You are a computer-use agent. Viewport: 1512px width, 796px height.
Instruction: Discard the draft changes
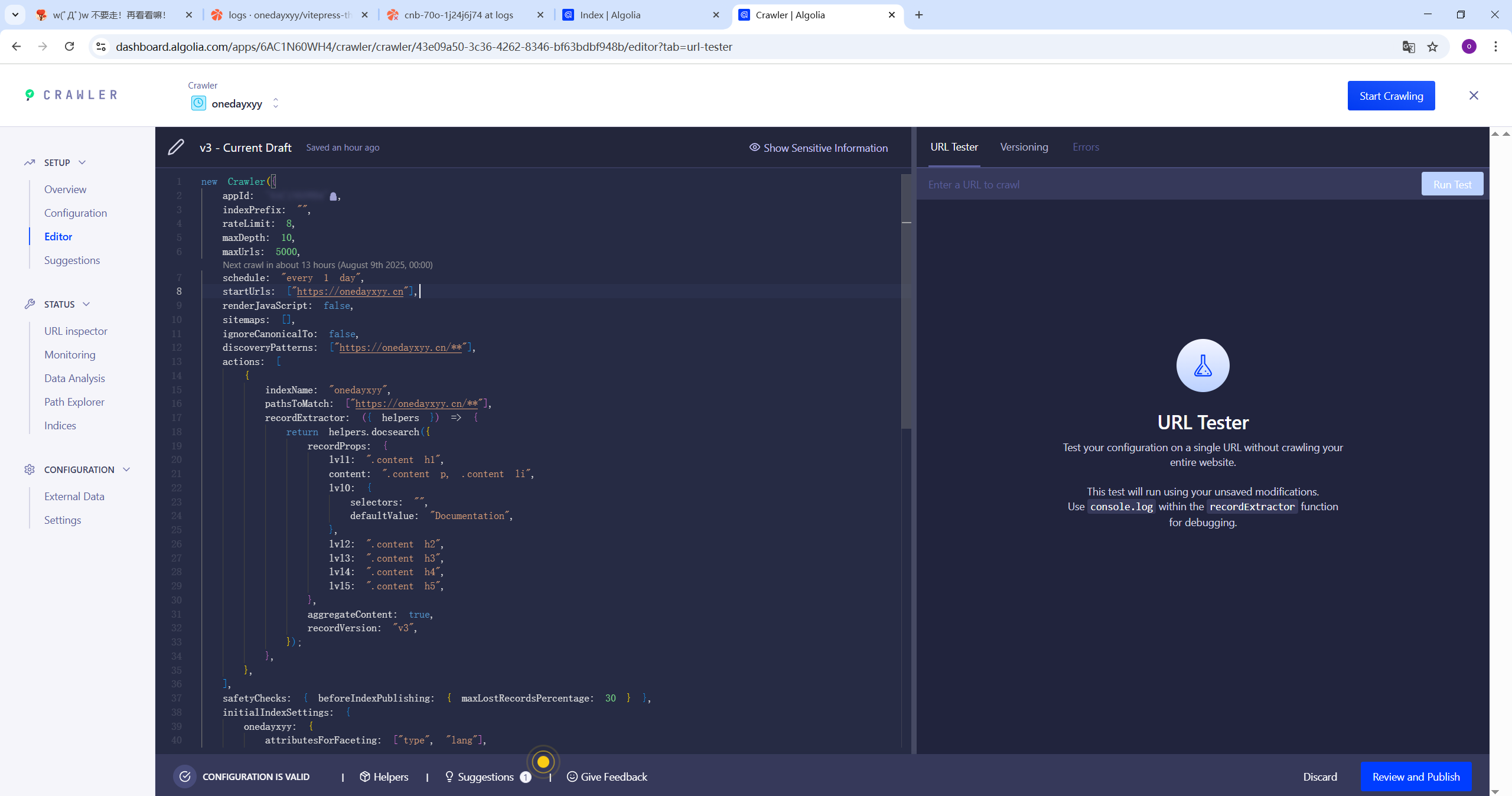tap(1320, 777)
